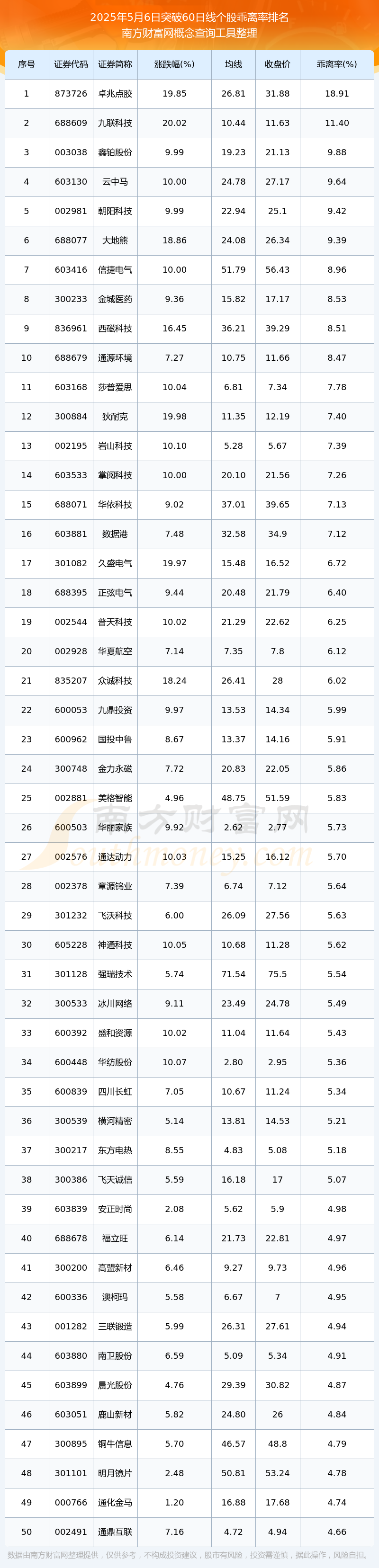
Task: Select stock name 金城医药
Action: tap(115, 299)
